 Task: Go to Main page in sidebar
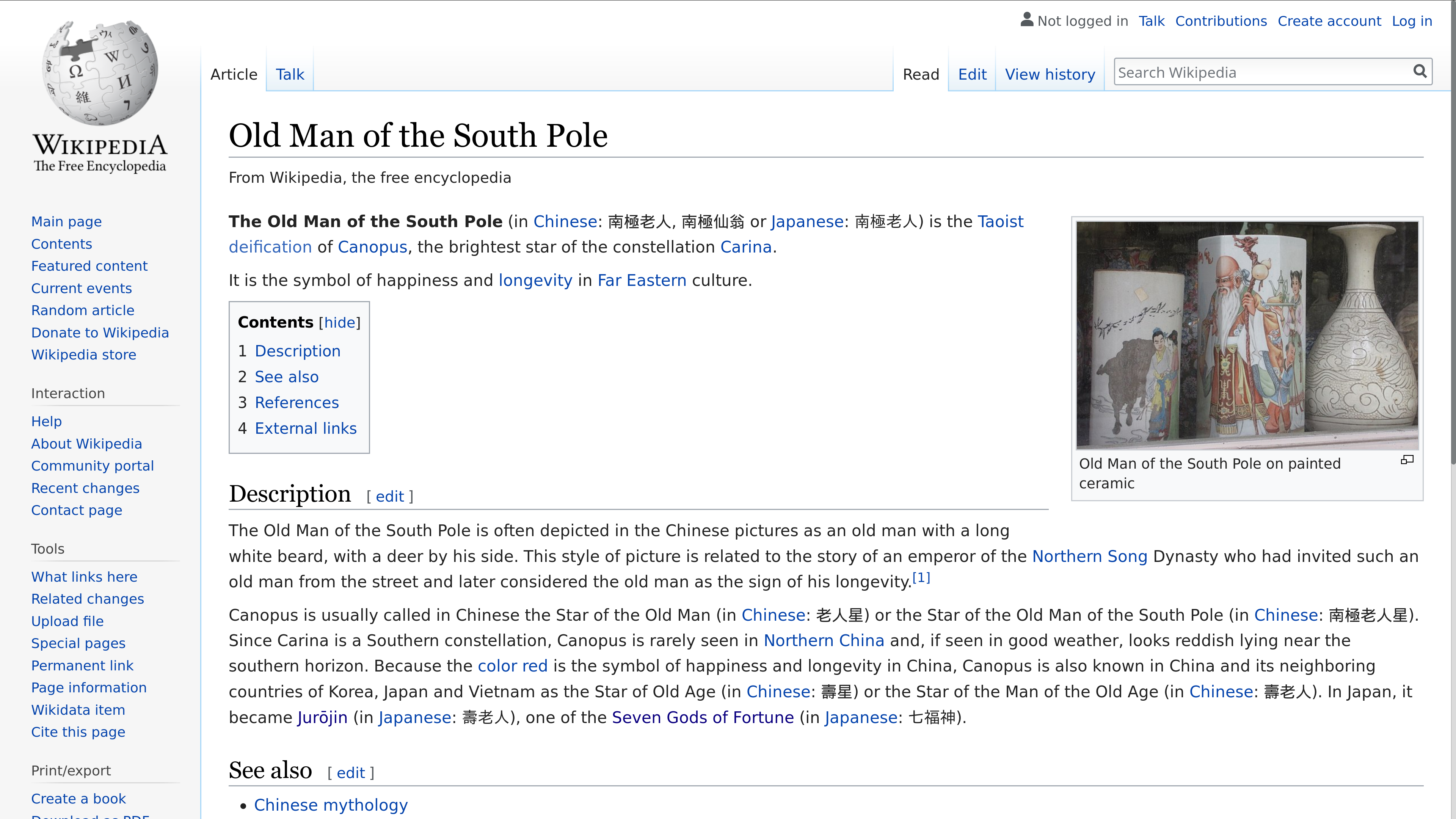pos(67,221)
